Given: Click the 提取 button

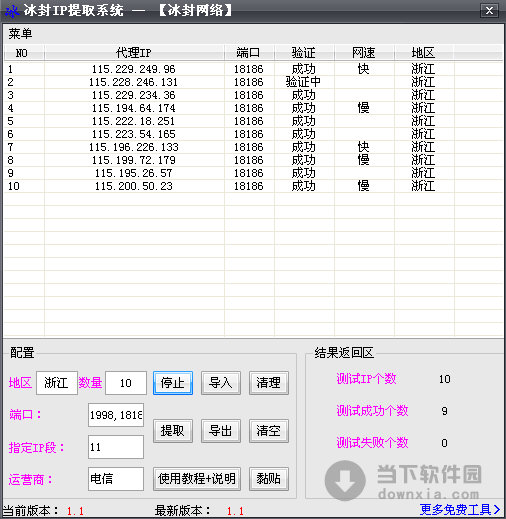Looking at the screenshot, I should point(173,431).
